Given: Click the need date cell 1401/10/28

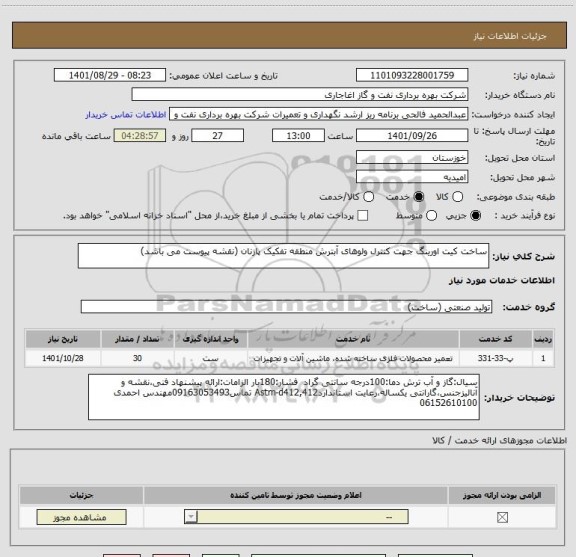Looking at the screenshot, I should [x=63, y=358].
